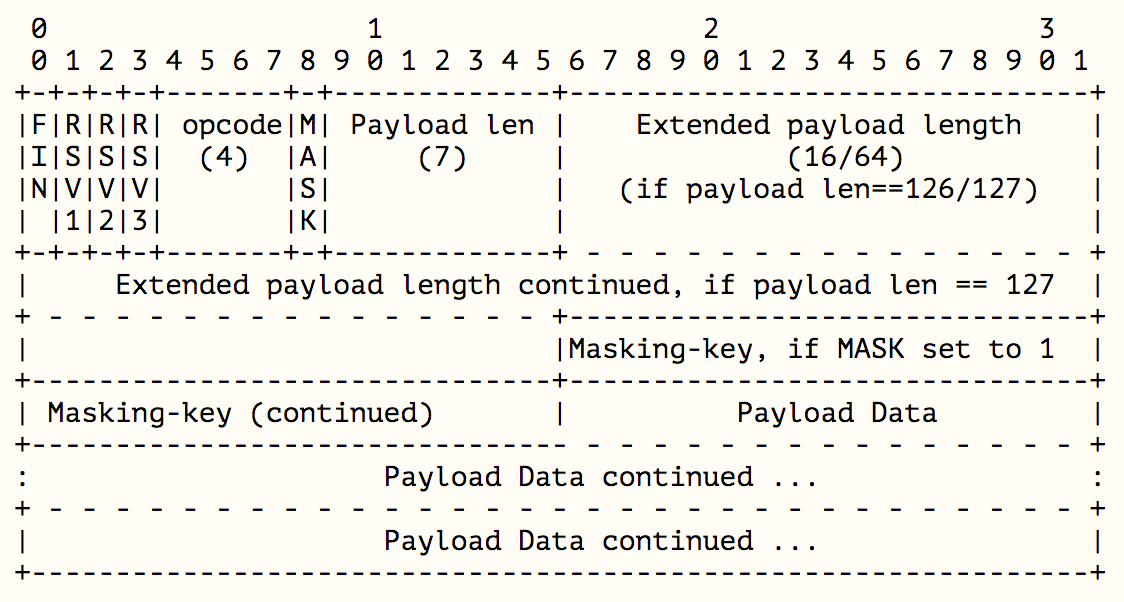Select the Payload len field label
This screenshot has height=602, width=1124.
click(x=442, y=125)
